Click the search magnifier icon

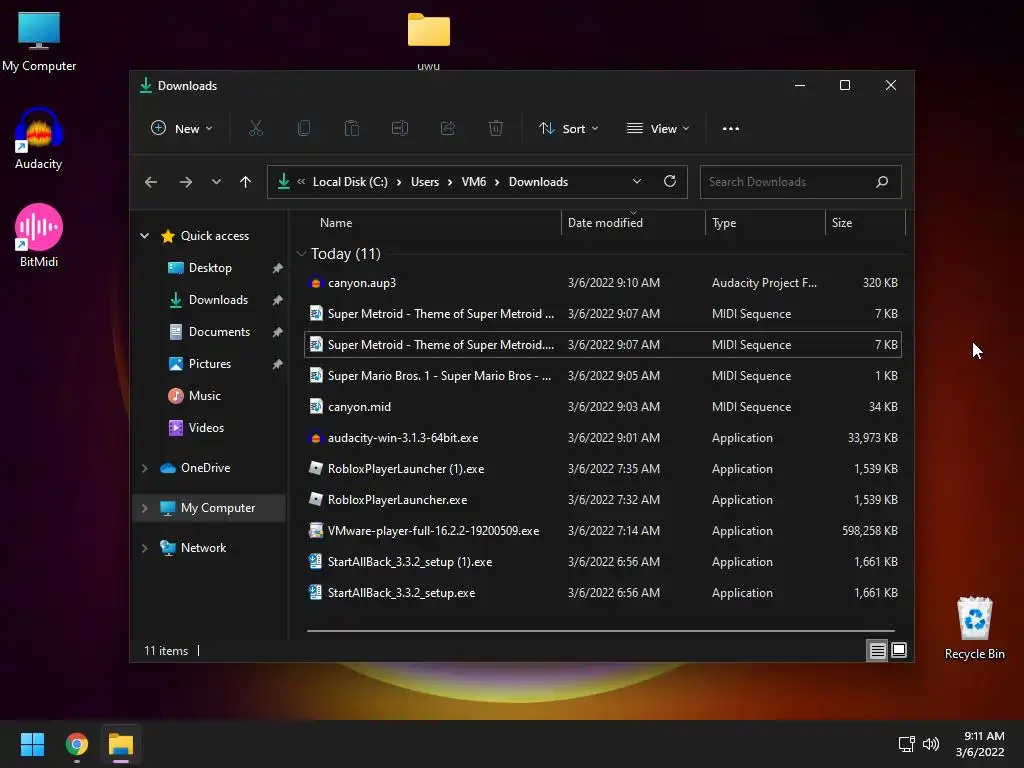click(x=882, y=182)
